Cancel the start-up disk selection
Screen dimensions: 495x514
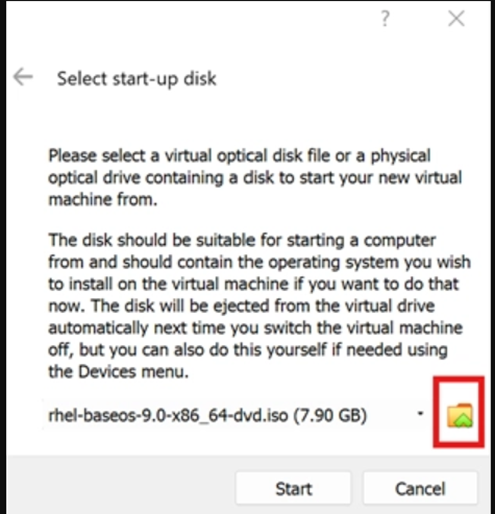[420, 488]
